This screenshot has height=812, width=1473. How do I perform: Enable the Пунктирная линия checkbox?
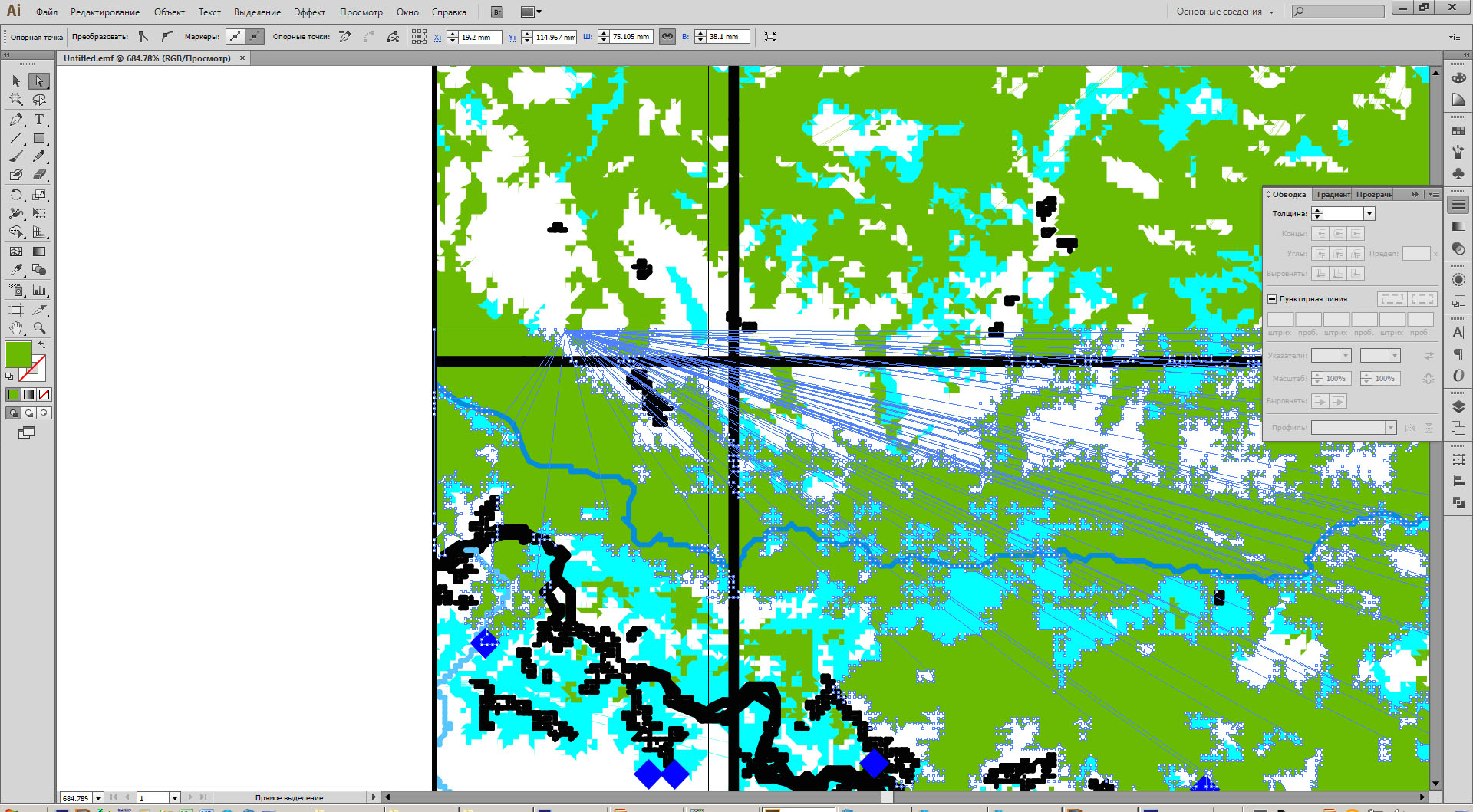[x=1272, y=299]
